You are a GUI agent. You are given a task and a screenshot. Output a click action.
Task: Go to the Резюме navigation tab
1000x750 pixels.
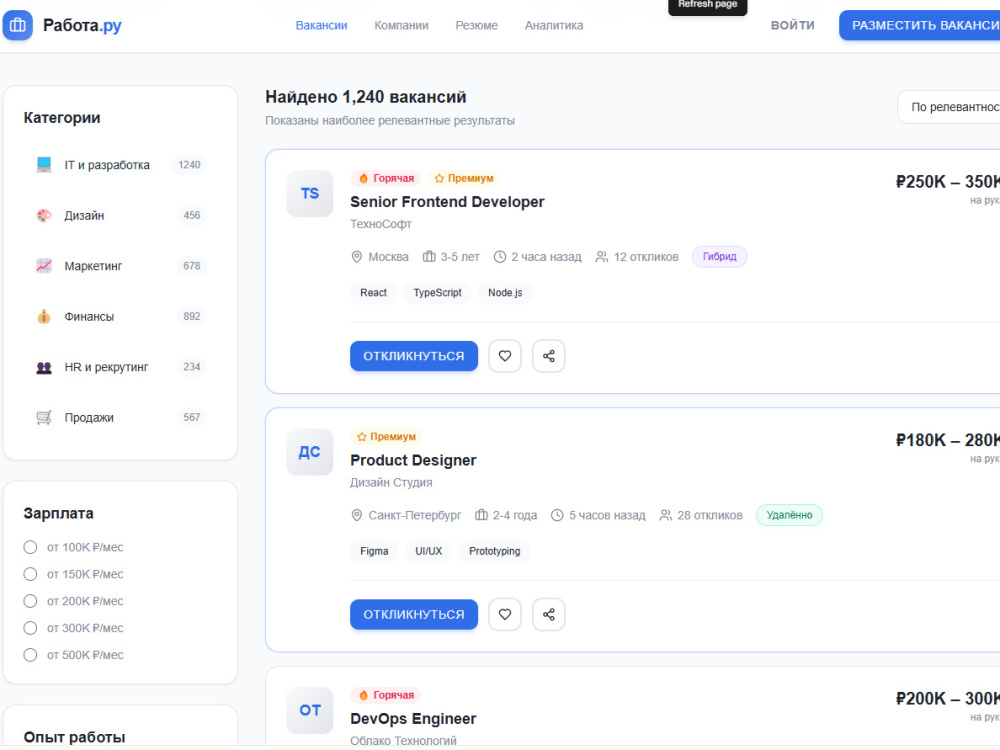[476, 26]
